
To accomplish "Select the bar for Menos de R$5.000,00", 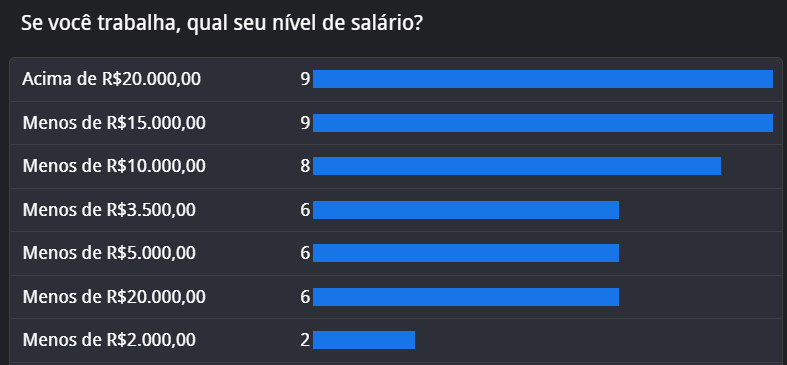I will click(x=466, y=253).
